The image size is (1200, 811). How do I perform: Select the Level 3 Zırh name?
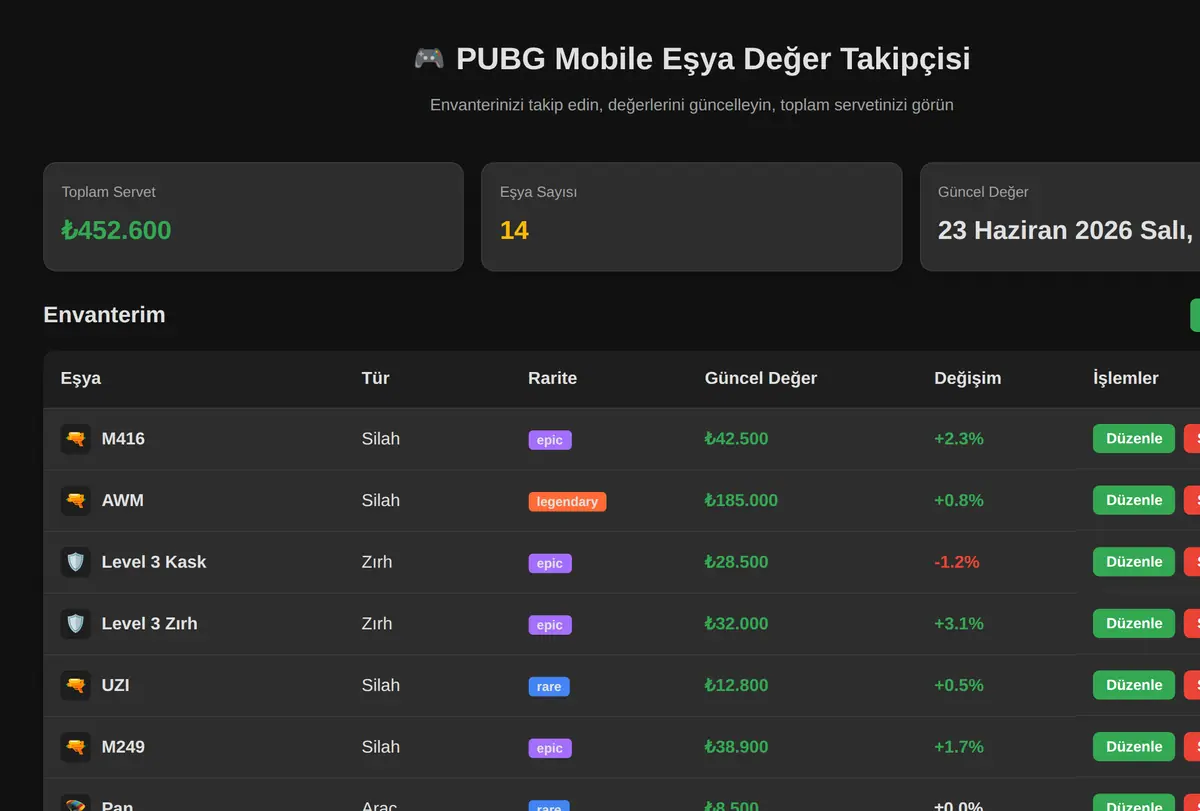point(150,624)
